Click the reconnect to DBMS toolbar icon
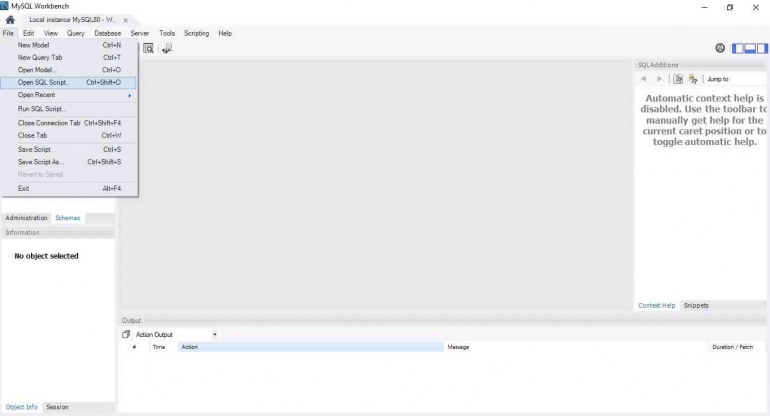This screenshot has height=416, width=770. (167, 48)
